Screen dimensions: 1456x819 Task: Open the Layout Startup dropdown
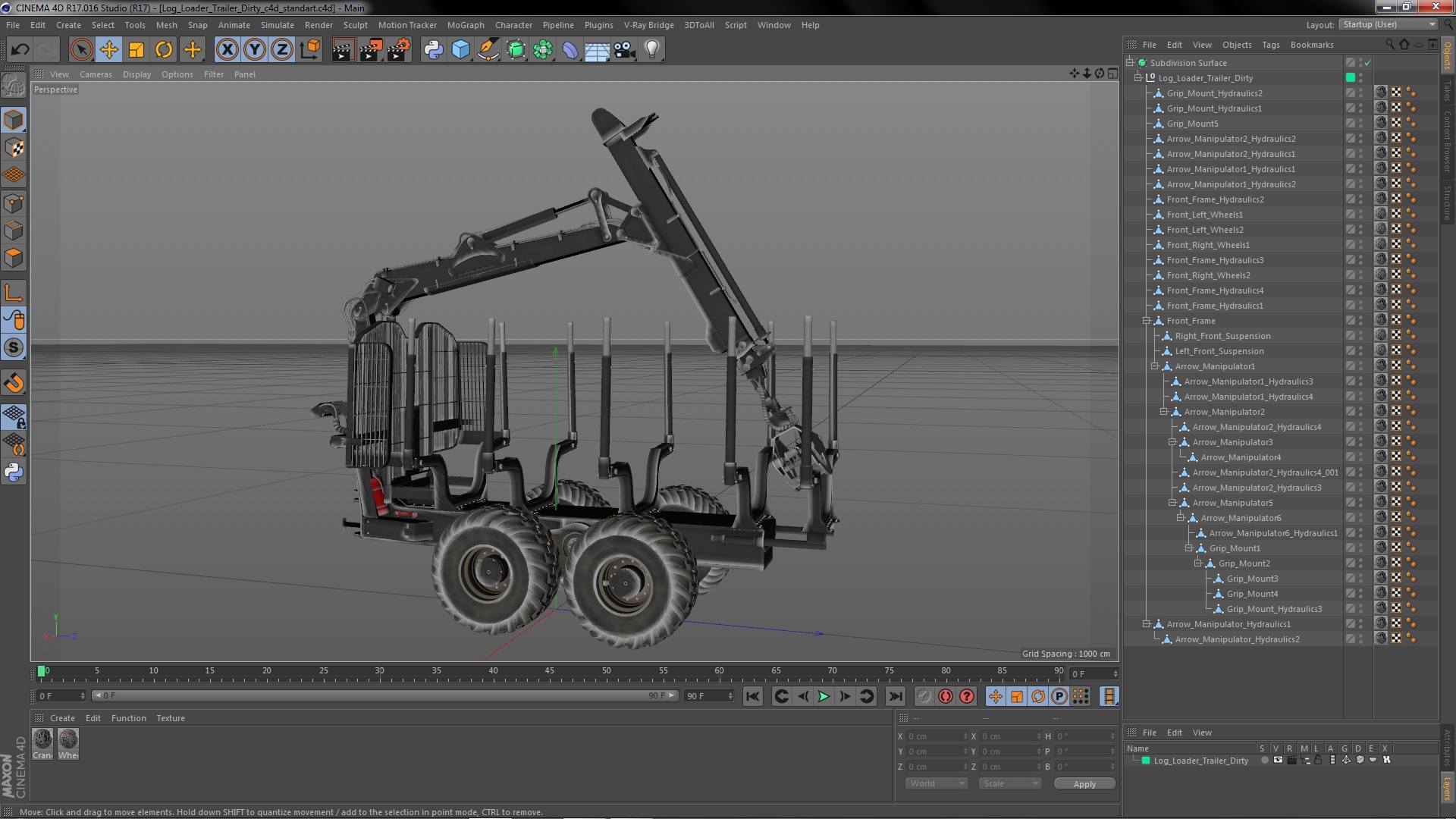click(1388, 24)
